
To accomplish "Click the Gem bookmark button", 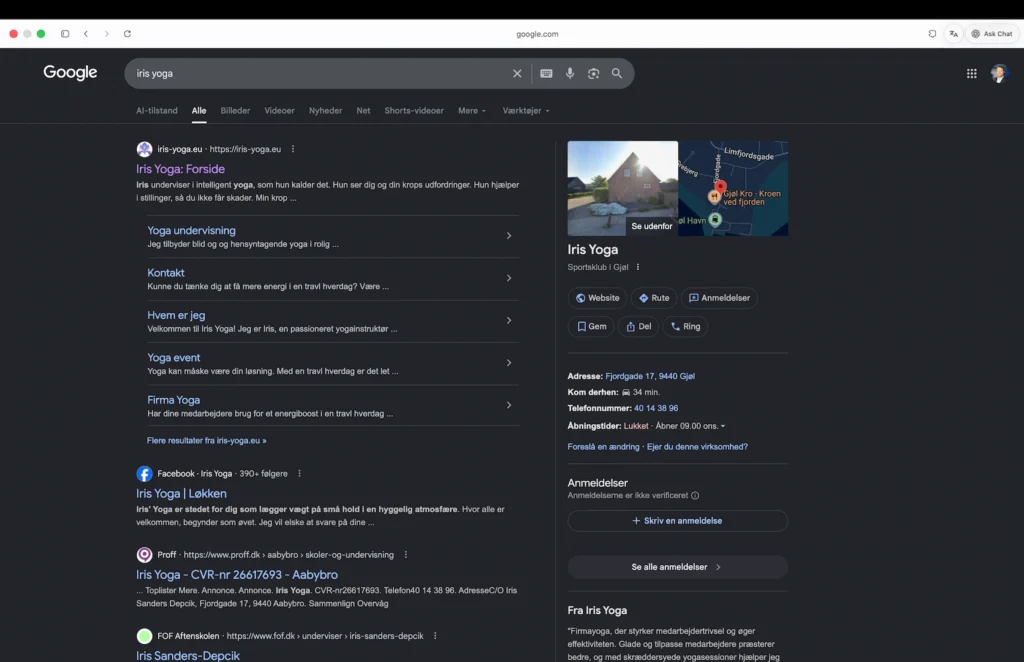I will pos(591,326).
